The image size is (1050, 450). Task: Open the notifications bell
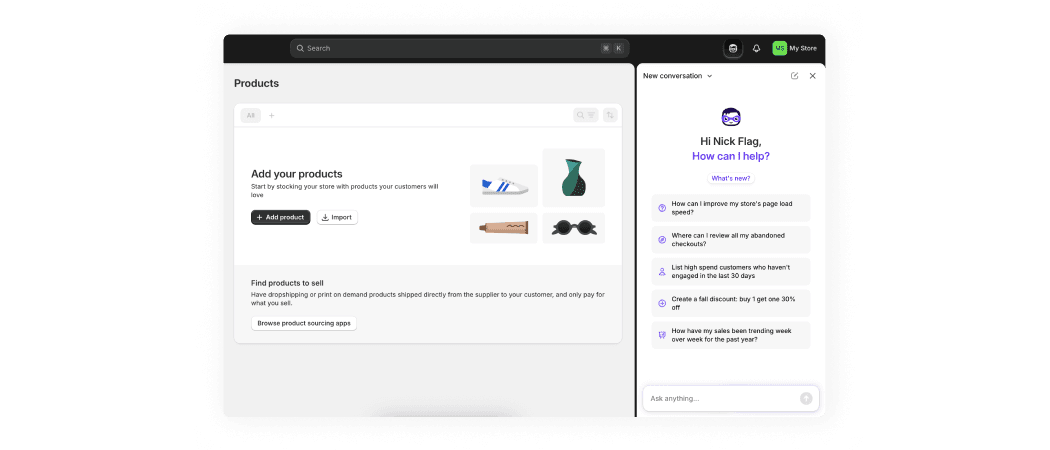[757, 48]
